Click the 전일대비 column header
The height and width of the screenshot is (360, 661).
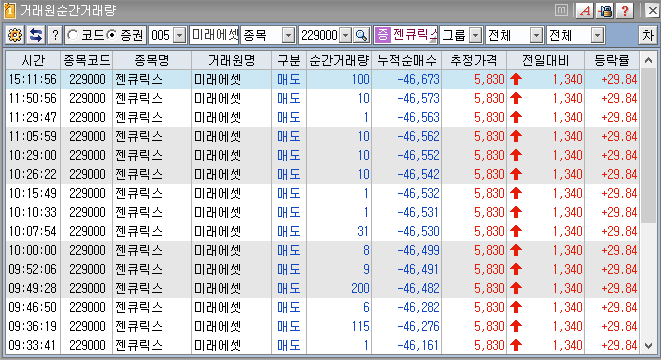[x=545, y=61]
